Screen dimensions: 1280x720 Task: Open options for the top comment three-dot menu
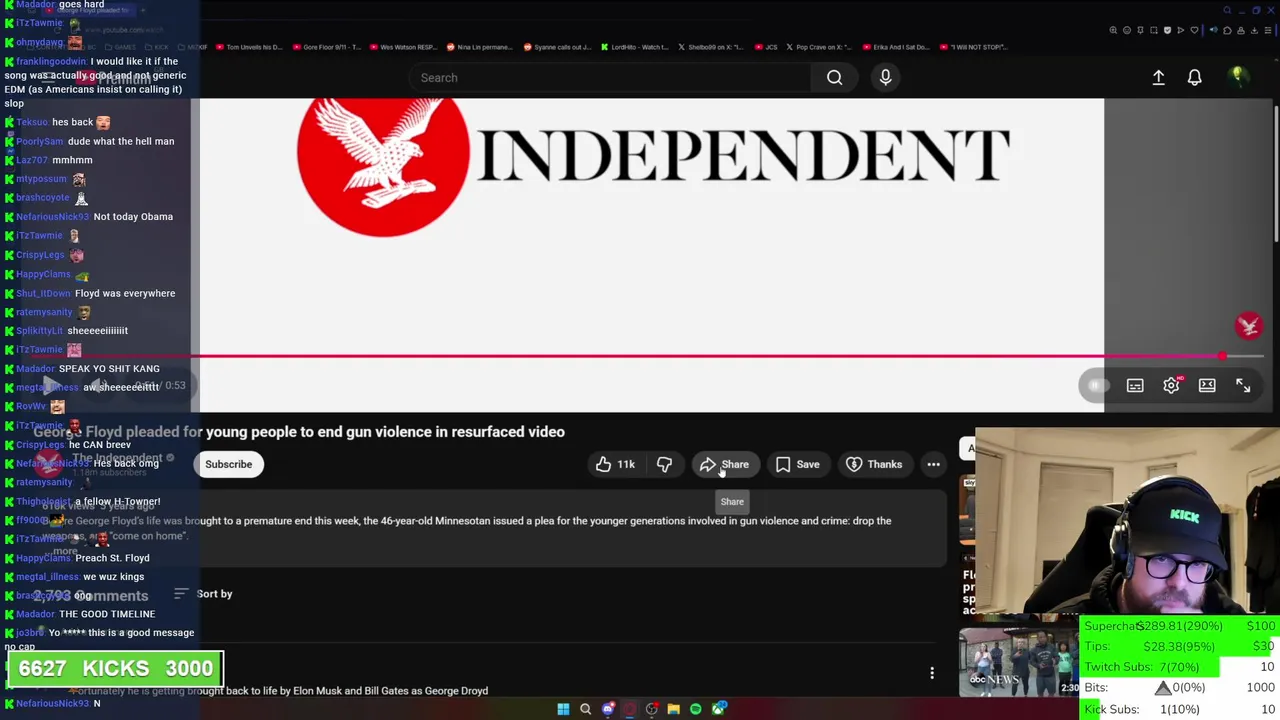(932, 673)
